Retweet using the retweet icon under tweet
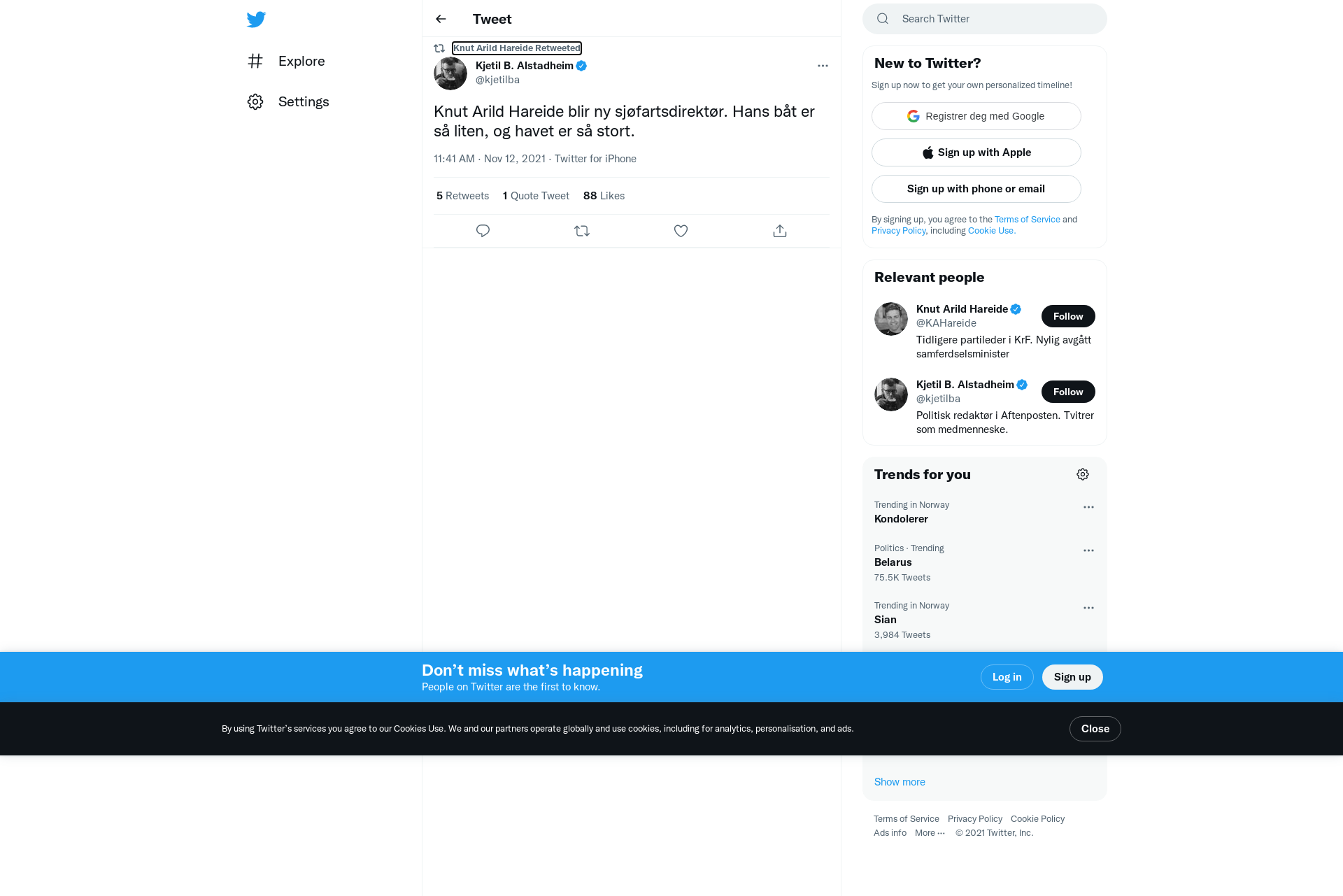Viewport: 1343px width, 896px height. (582, 231)
